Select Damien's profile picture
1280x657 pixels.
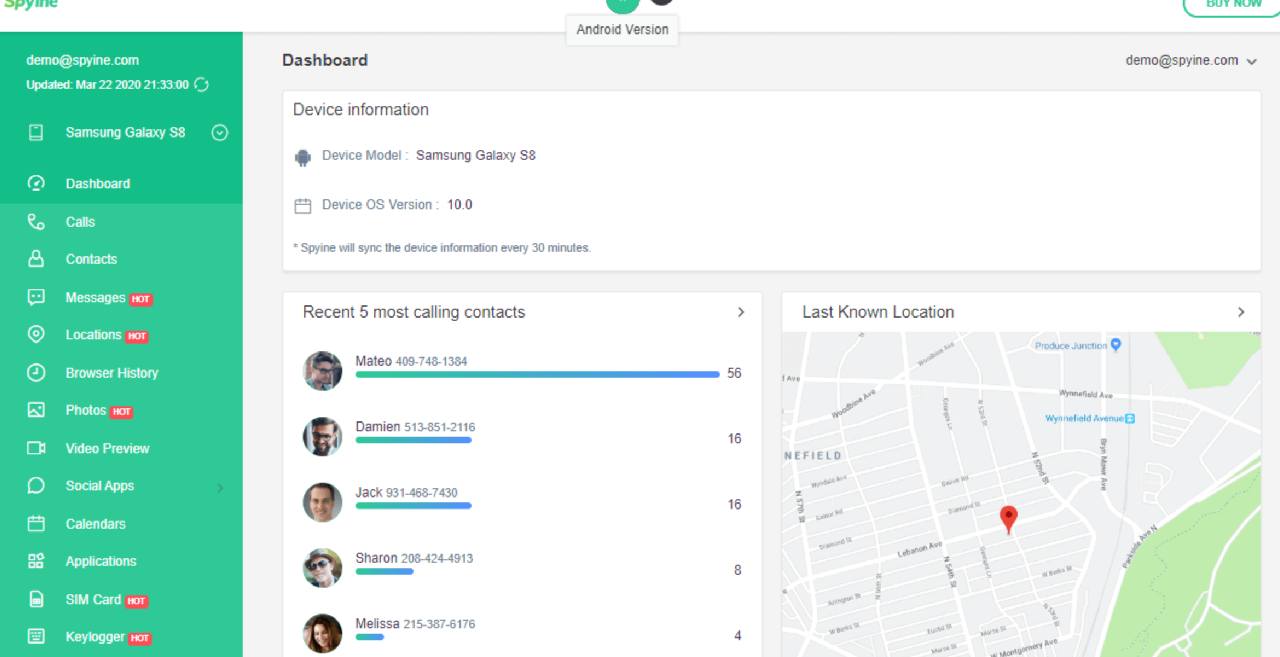323,437
